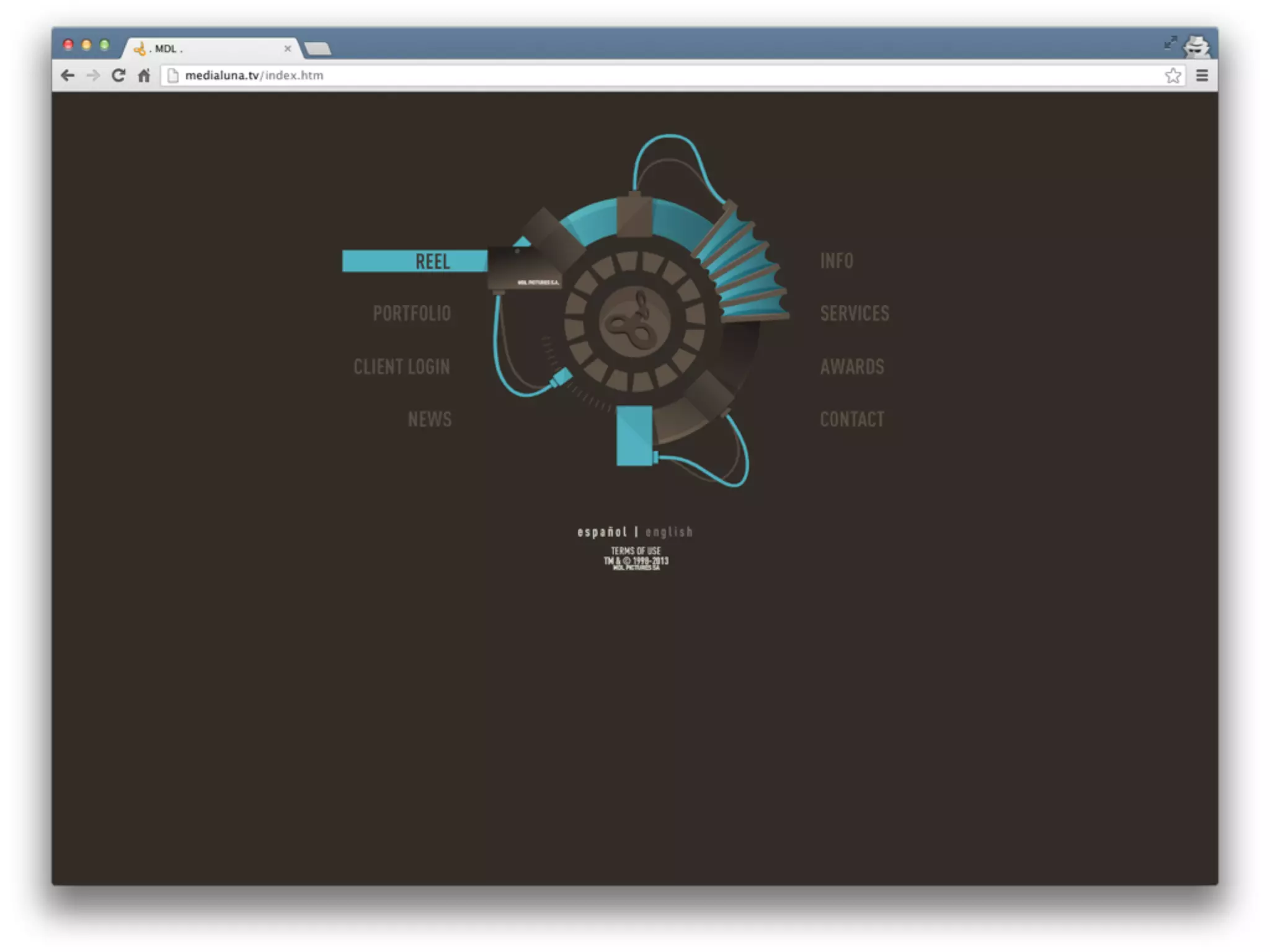The image size is (1270, 952).
Task: Close the MDL tab
Action: 288,48
